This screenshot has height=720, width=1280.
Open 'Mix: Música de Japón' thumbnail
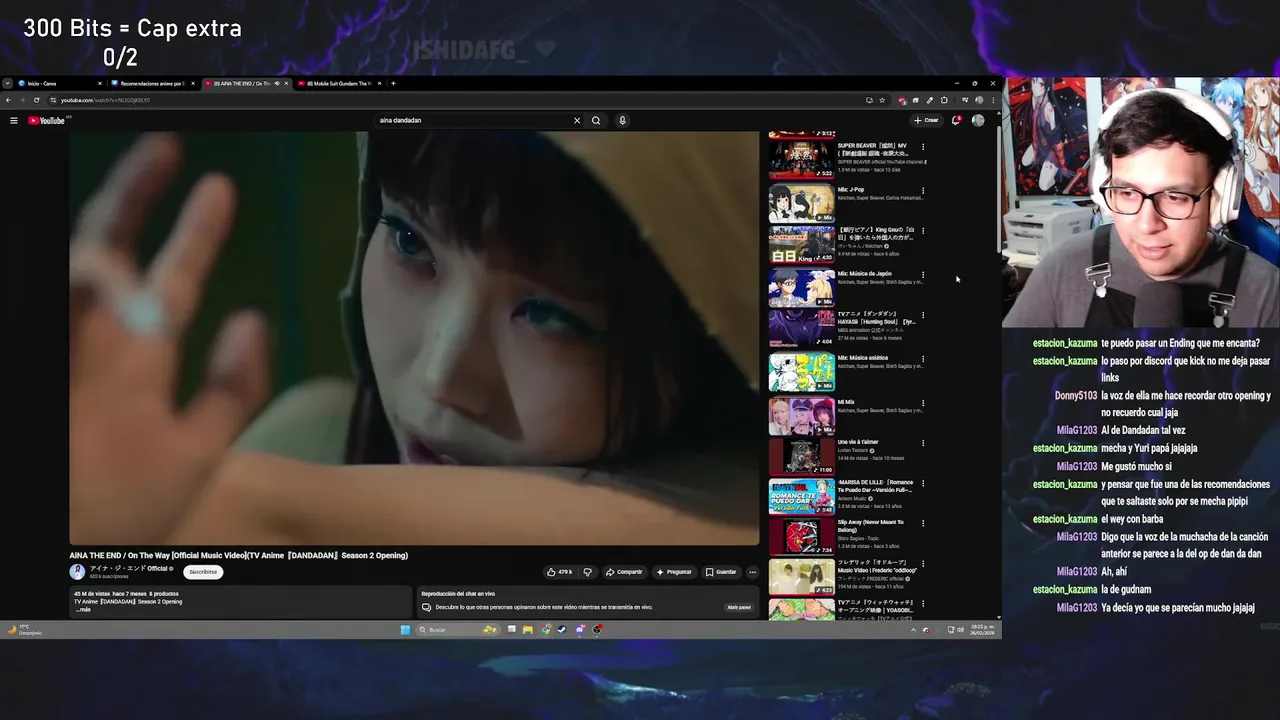(x=801, y=288)
